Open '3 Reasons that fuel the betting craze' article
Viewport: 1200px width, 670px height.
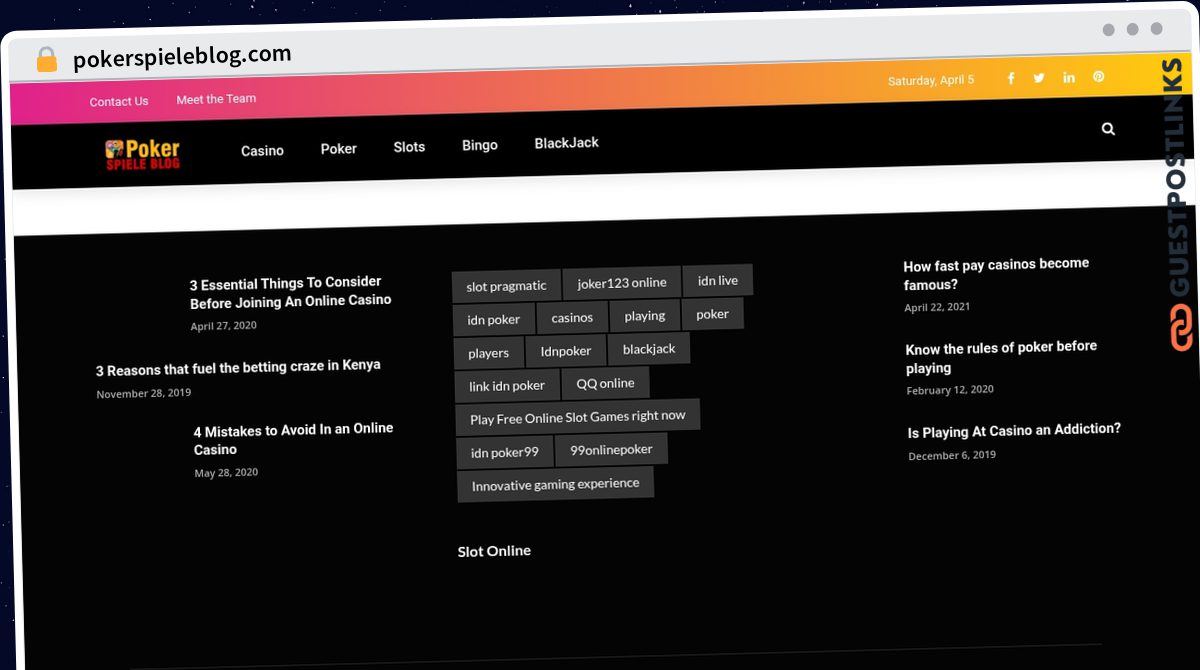click(238, 367)
